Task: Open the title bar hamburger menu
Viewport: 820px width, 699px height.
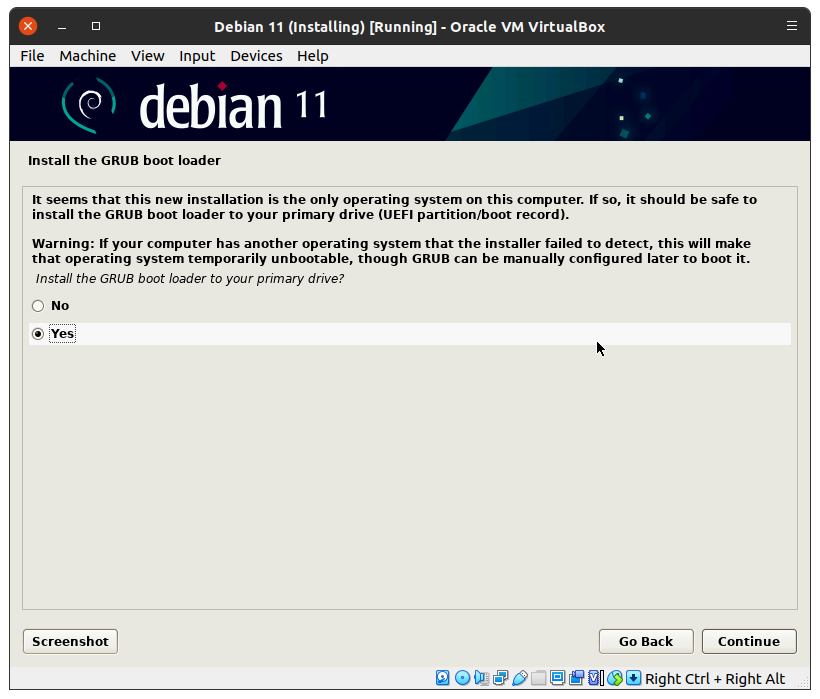Action: pos(792,26)
